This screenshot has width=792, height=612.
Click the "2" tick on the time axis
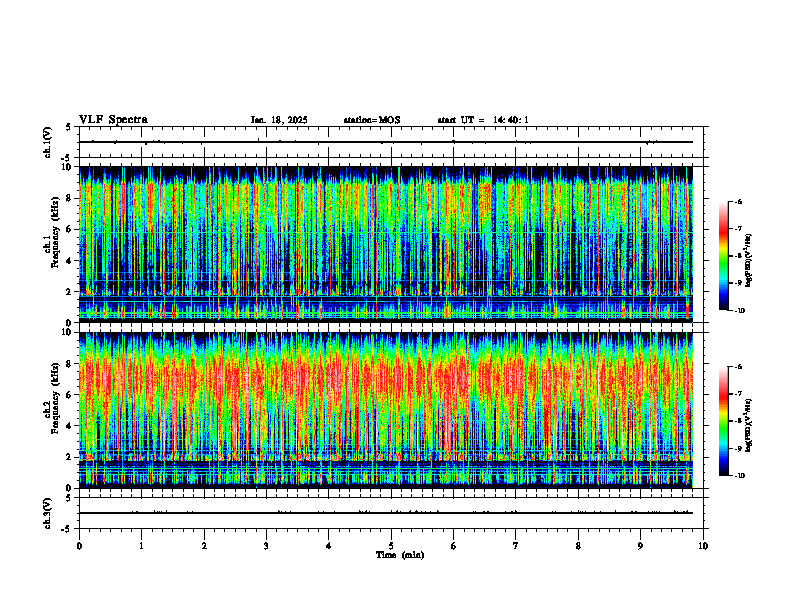coord(204,546)
